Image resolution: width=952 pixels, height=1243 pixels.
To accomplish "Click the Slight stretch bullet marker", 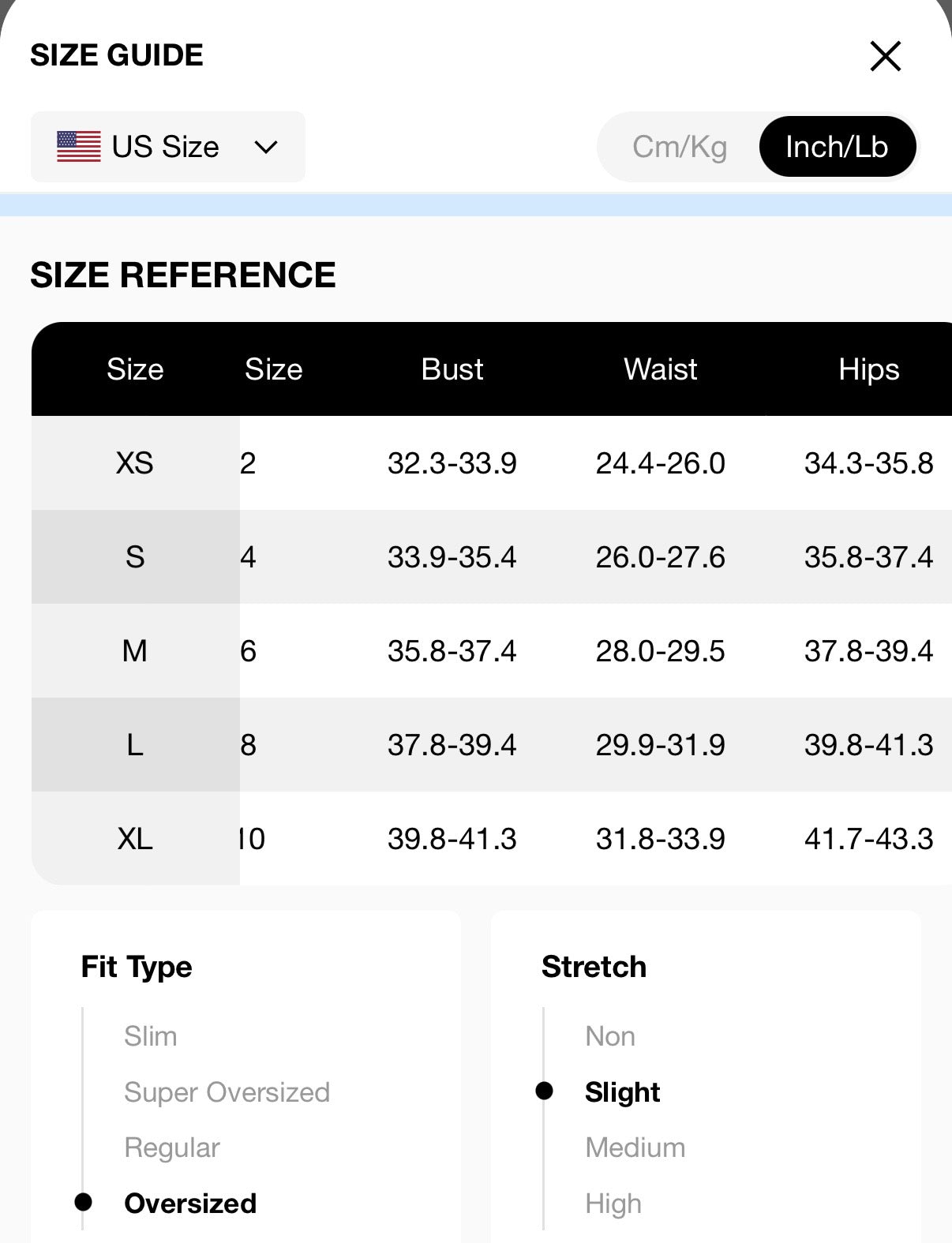I will coord(544,1091).
